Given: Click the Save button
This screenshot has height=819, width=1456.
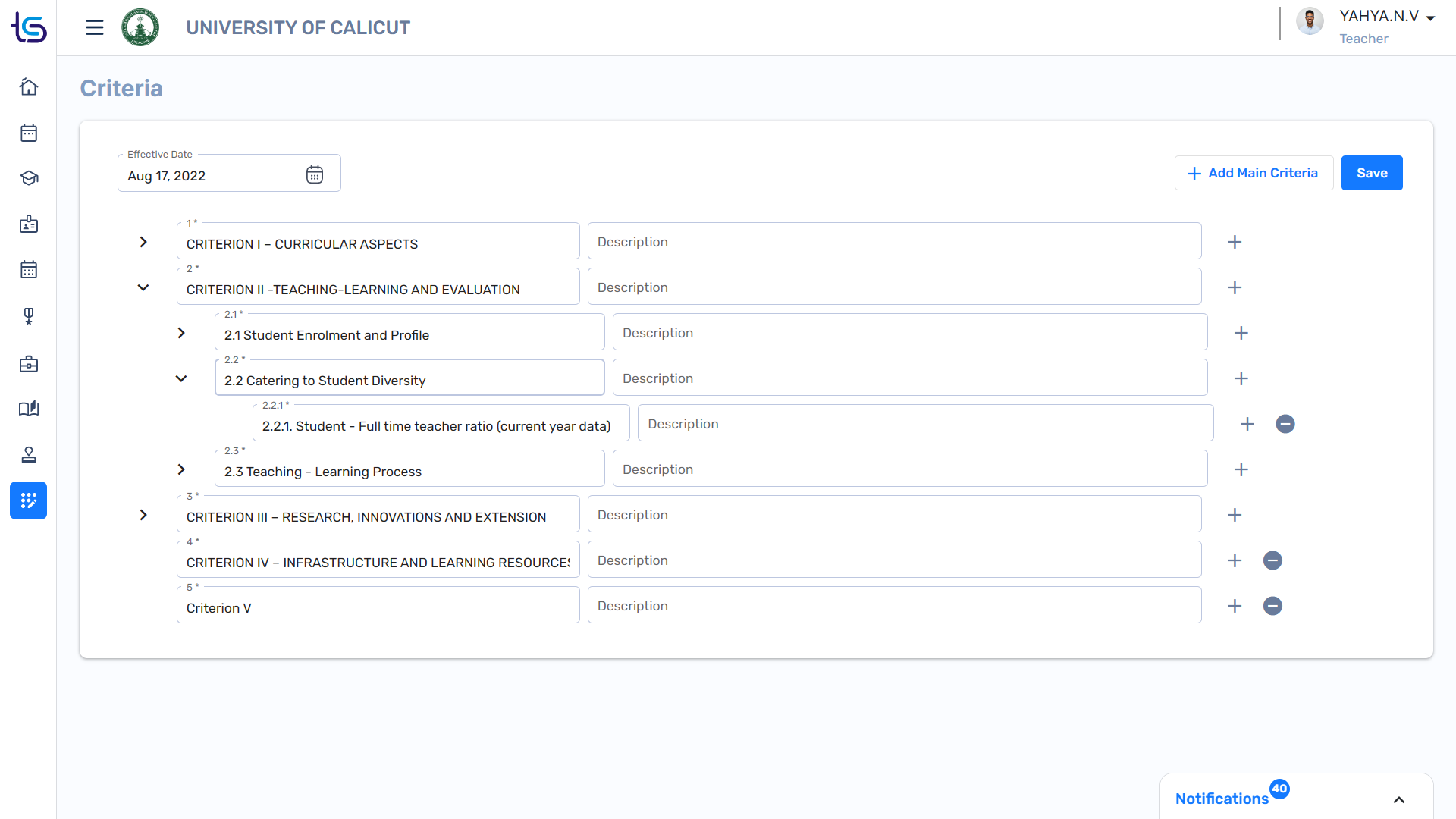Looking at the screenshot, I should tap(1371, 173).
